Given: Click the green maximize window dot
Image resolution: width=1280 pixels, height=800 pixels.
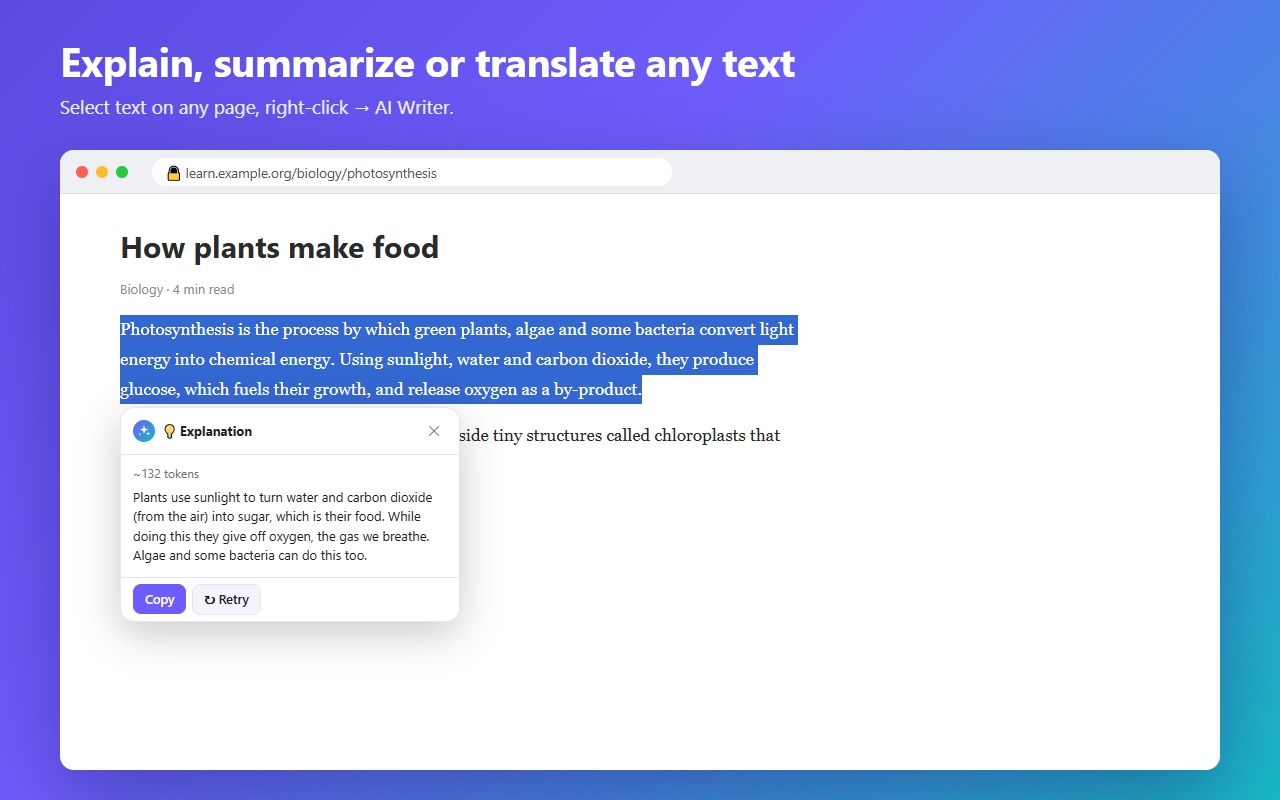Looking at the screenshot, I should pos(122,172).
